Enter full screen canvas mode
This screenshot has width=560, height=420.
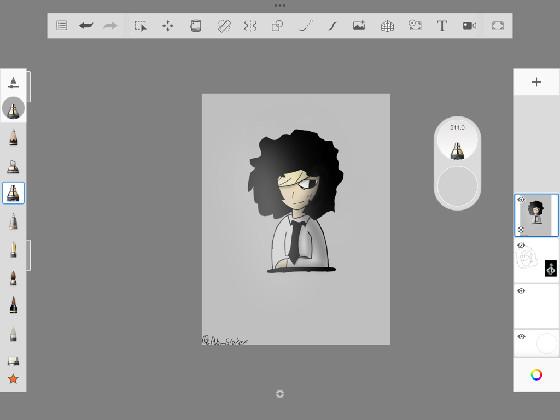pos(498,26)
